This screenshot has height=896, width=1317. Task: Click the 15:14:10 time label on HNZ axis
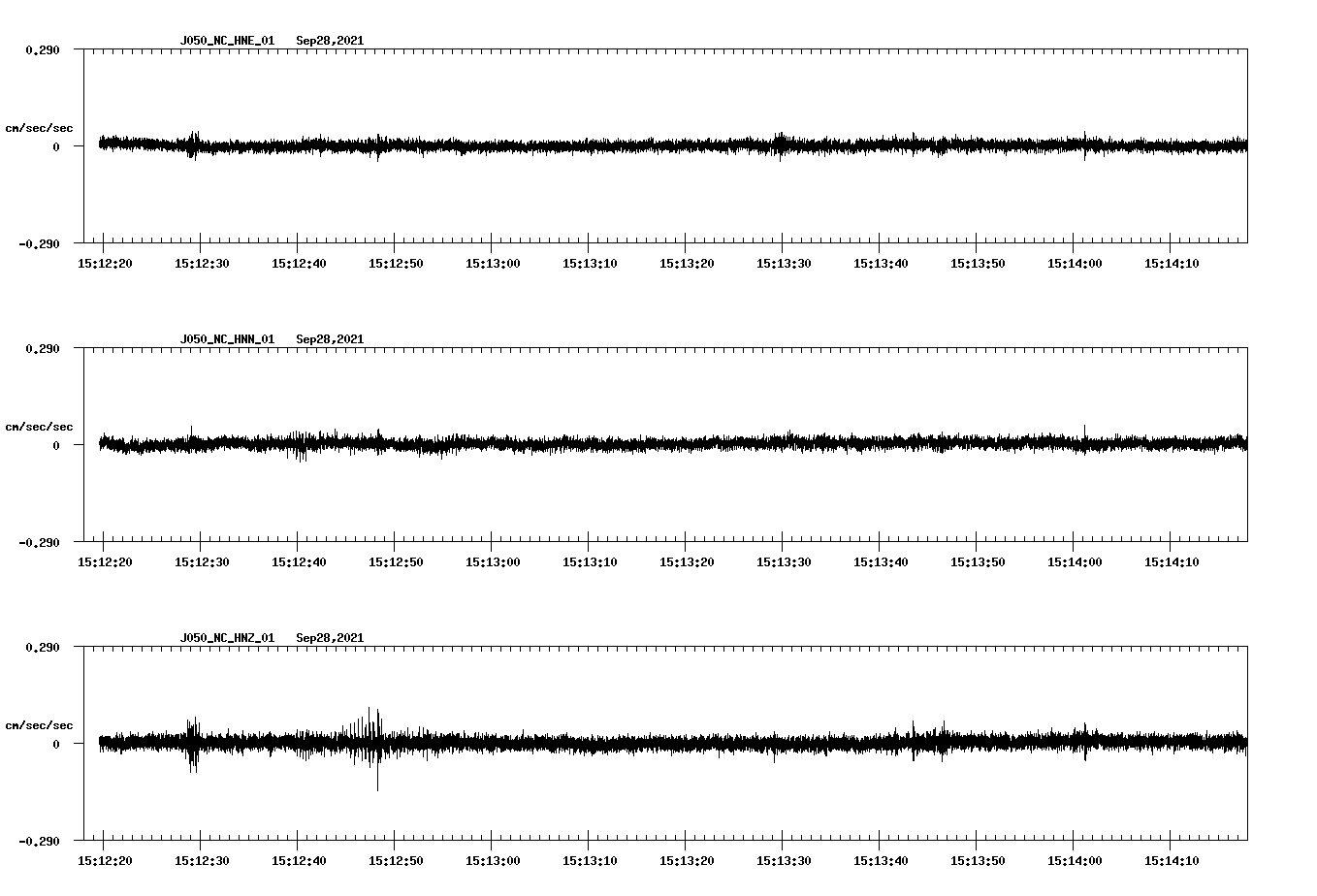(1172, 861)
